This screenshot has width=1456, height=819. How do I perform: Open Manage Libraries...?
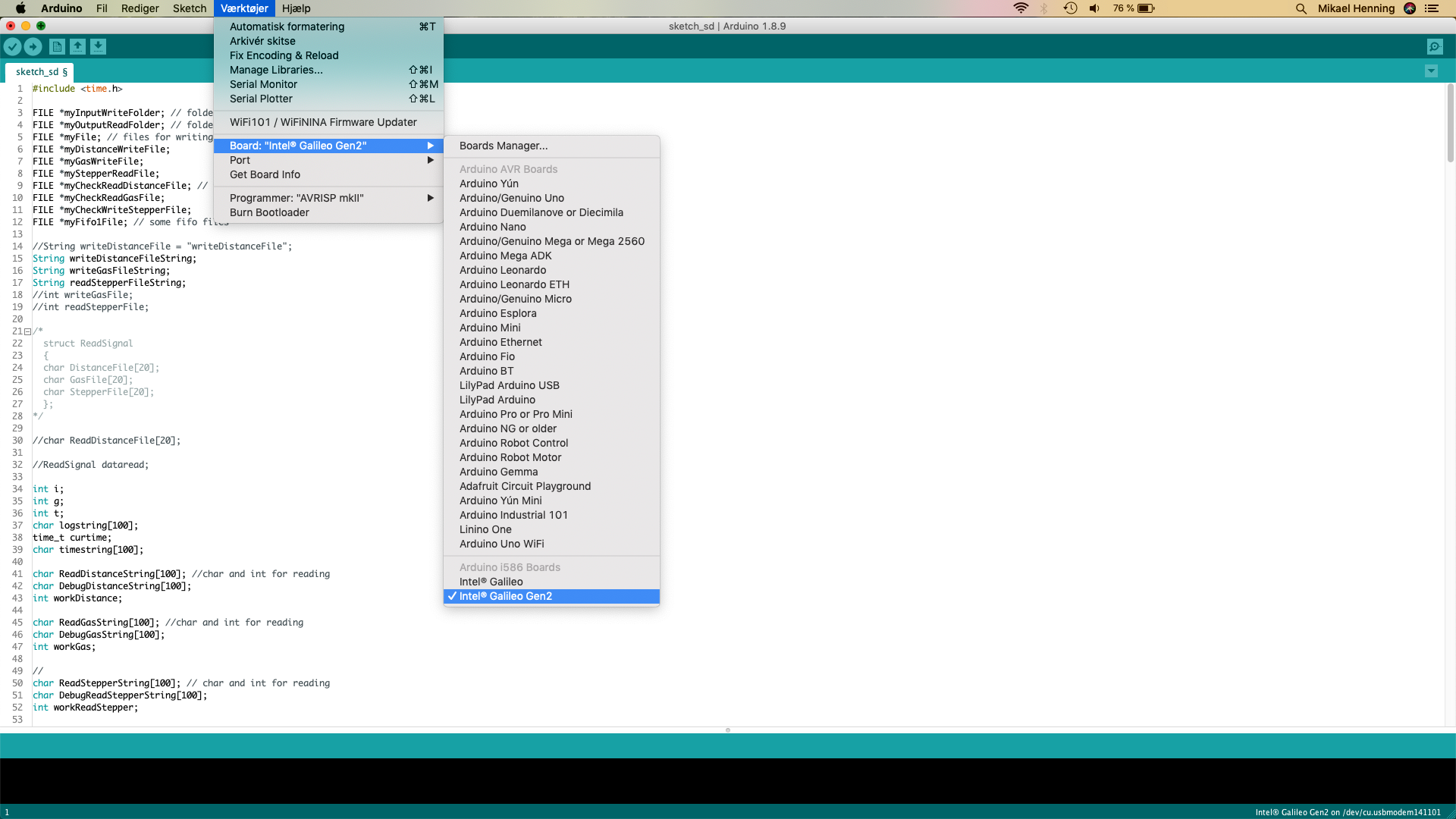click(x=328, y=70)
